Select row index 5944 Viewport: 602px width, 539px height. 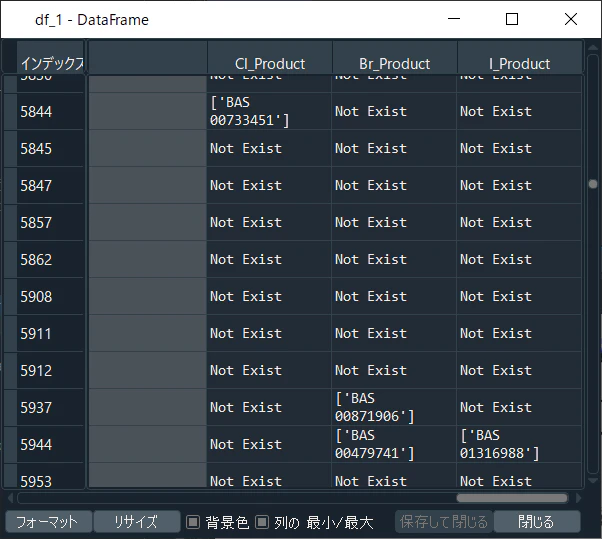point(50,444)
